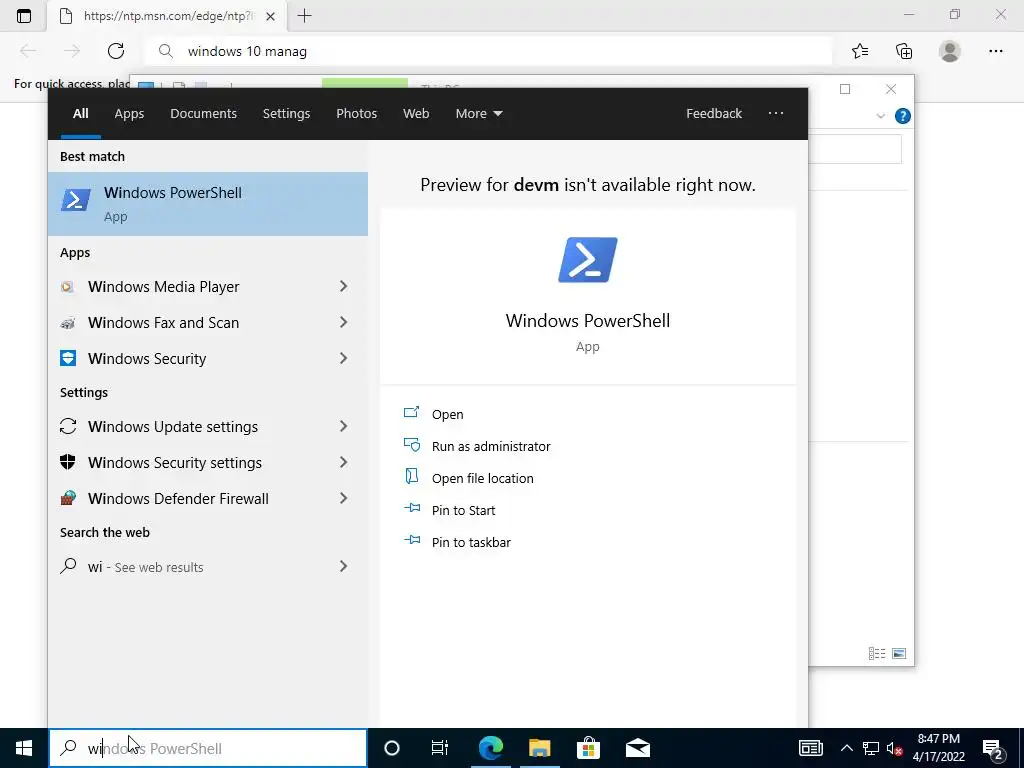Expand Windows Security settings chevron
Viewport: 1024px width, 768px height.
coord(344,462)
